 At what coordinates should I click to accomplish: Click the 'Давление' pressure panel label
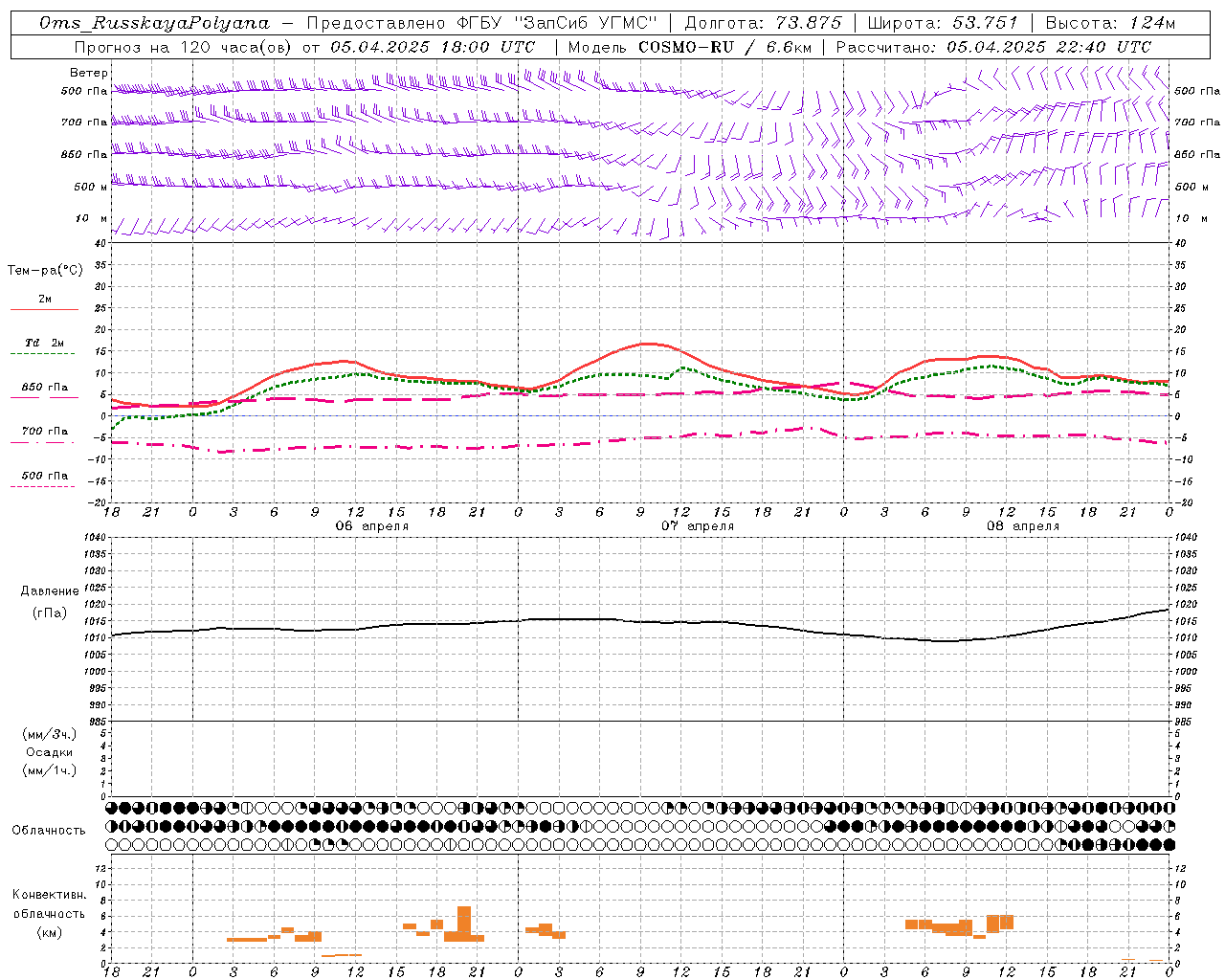pos(50,591)
